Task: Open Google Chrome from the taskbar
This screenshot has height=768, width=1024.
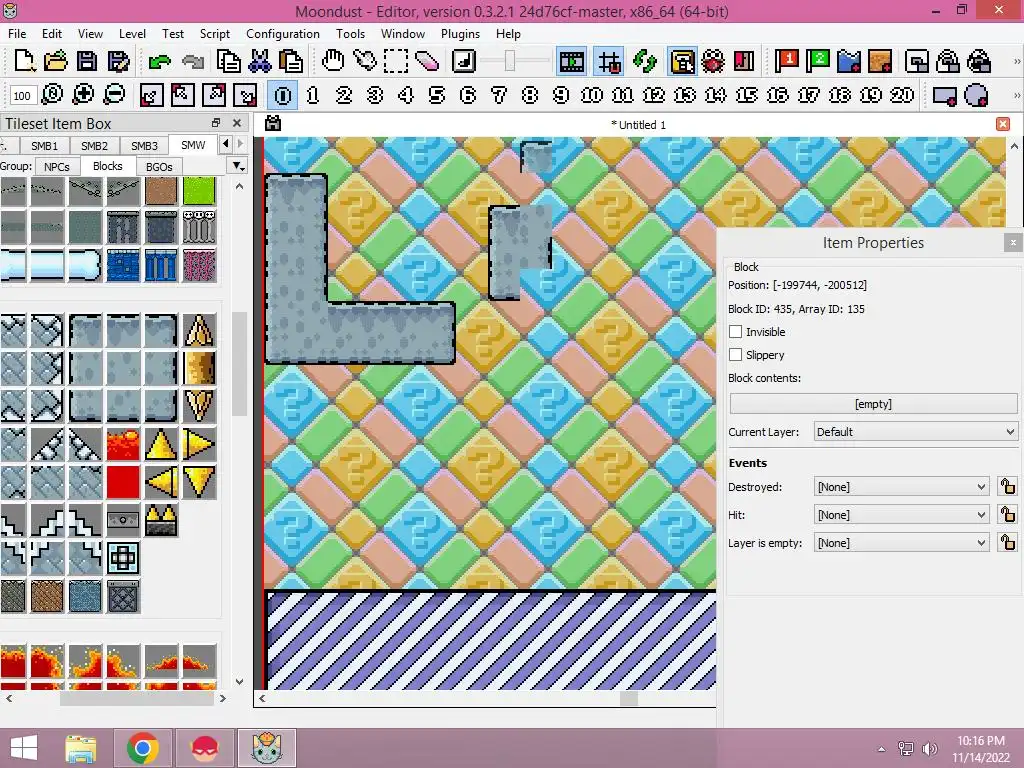Action: tap(143, 748)
